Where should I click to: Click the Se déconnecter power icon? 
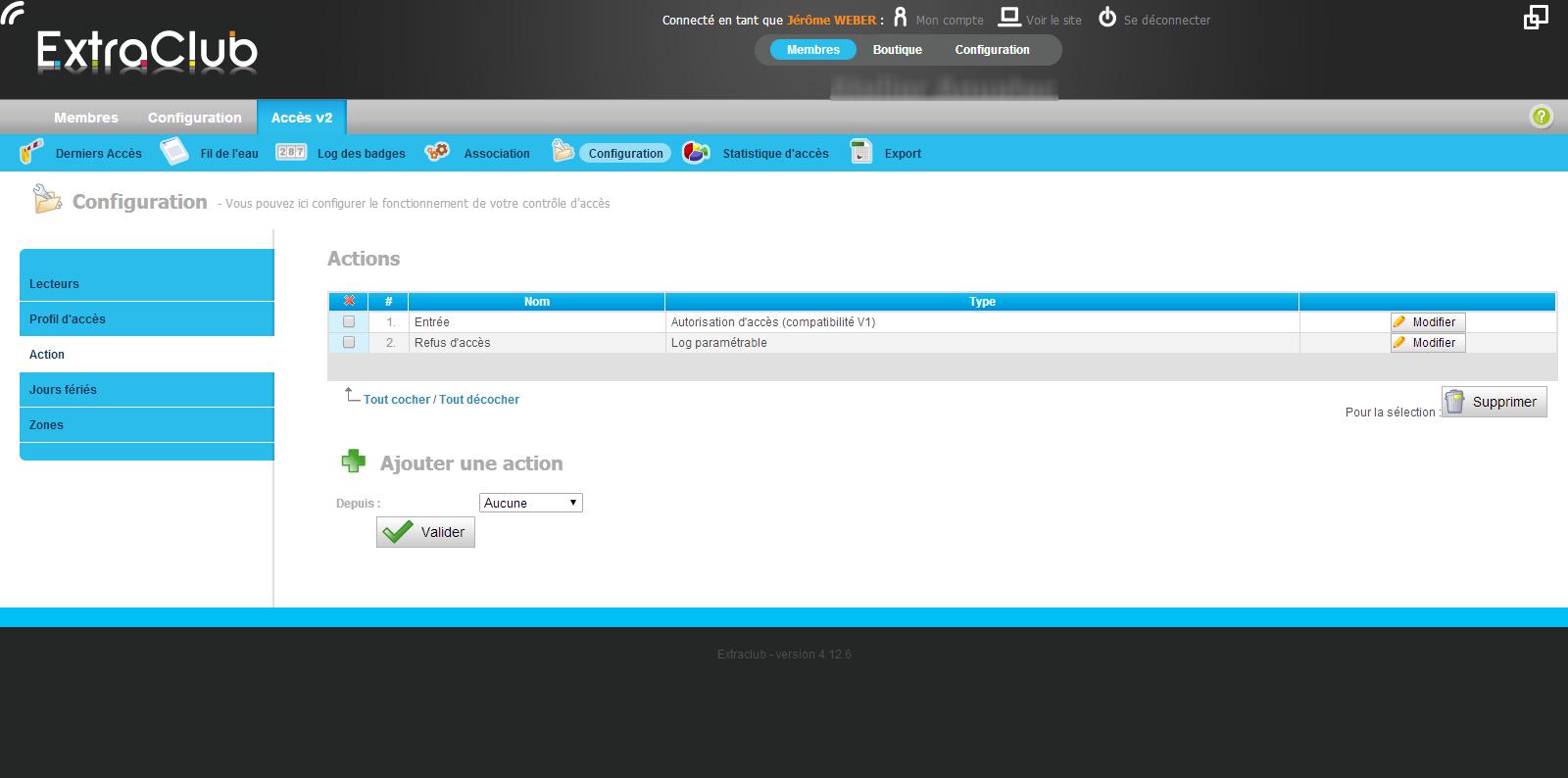[x=1107, y=18]
